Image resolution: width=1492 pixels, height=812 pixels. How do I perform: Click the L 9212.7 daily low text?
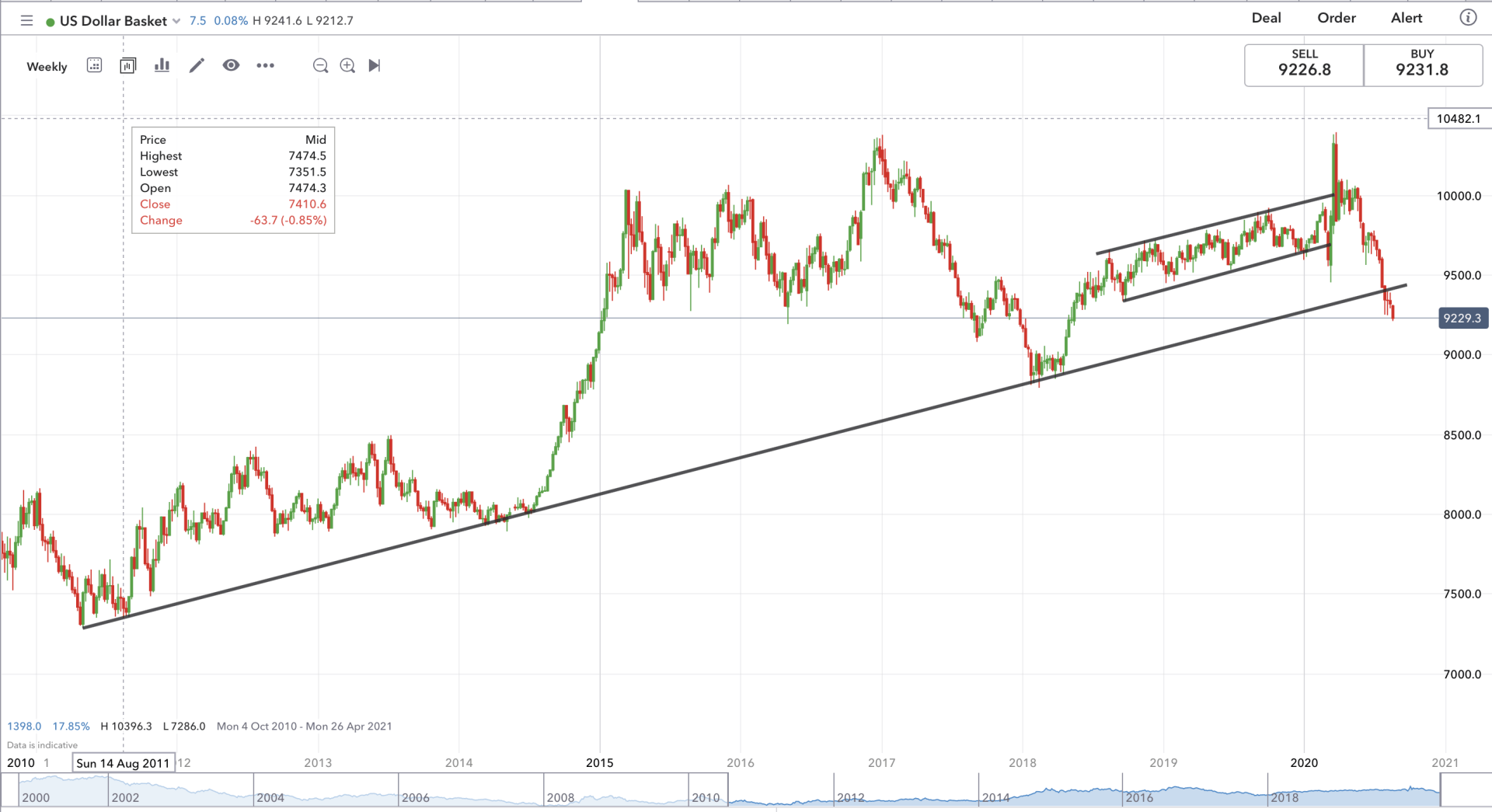[329, 21]
